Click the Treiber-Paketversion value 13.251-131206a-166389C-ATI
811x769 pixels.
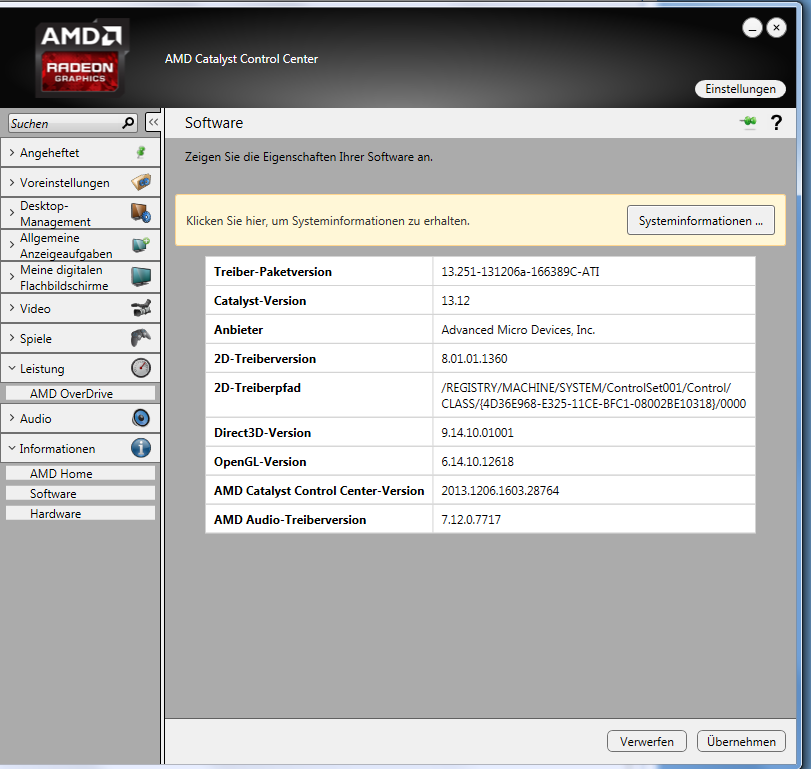[520, 272]
